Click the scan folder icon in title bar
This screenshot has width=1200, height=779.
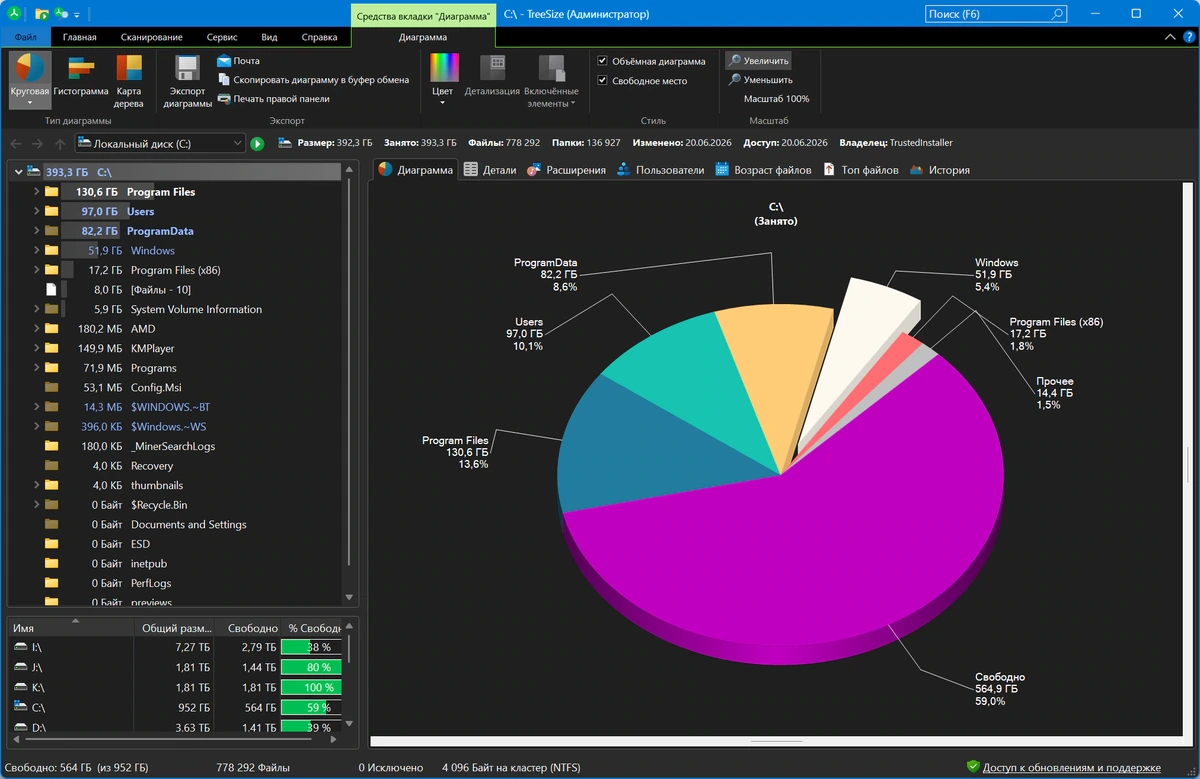(41, 14)
